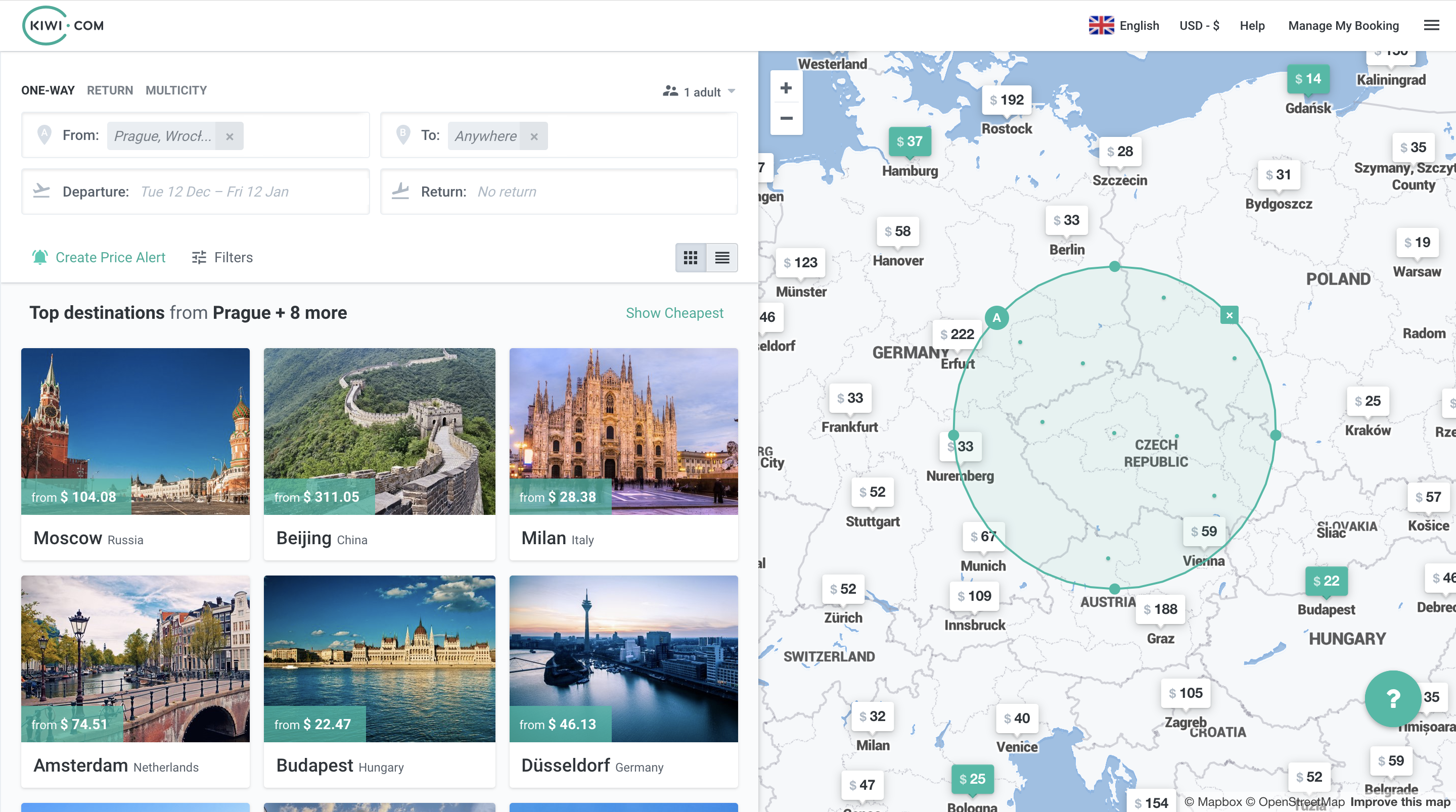Remove the Anywhere destination tag

pos(533,136)
